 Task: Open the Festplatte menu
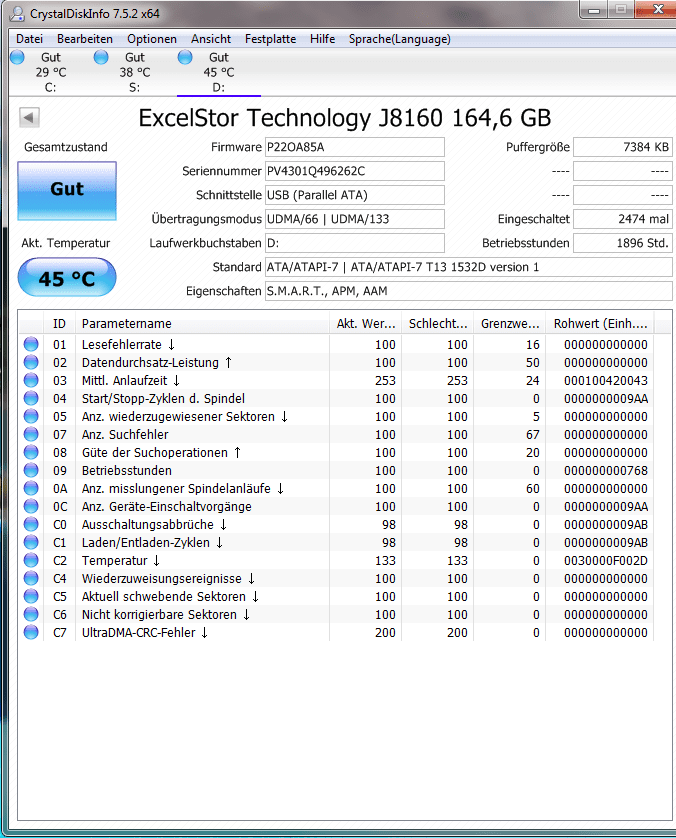click(270, 39)
